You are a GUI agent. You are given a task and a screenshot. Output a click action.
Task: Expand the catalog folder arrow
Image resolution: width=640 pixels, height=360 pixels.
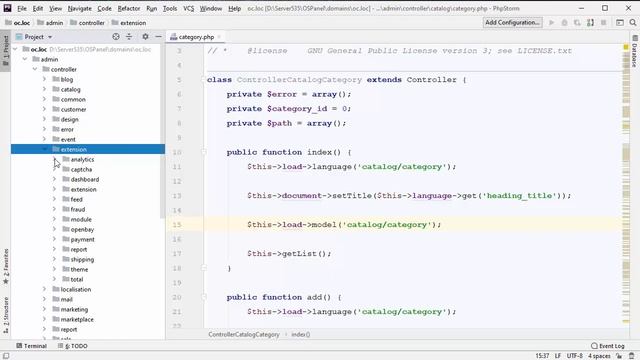coord(44,89)
